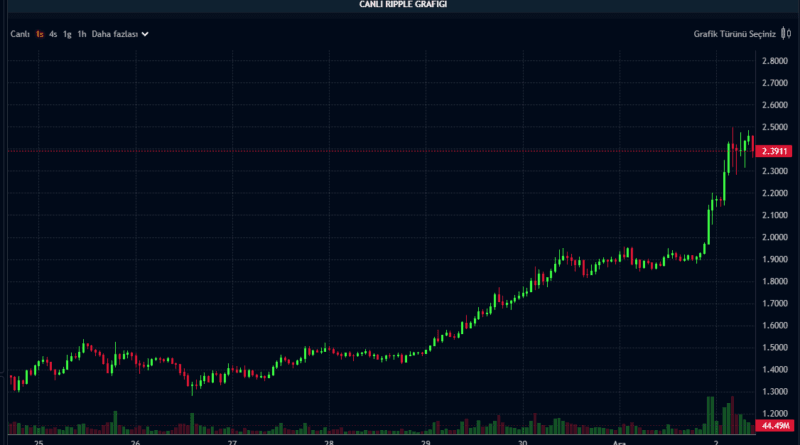The height and width of the screenshot is (445, 800).
Task: Click the 2.0000 price axis label
Action: (x=774, y=237)
